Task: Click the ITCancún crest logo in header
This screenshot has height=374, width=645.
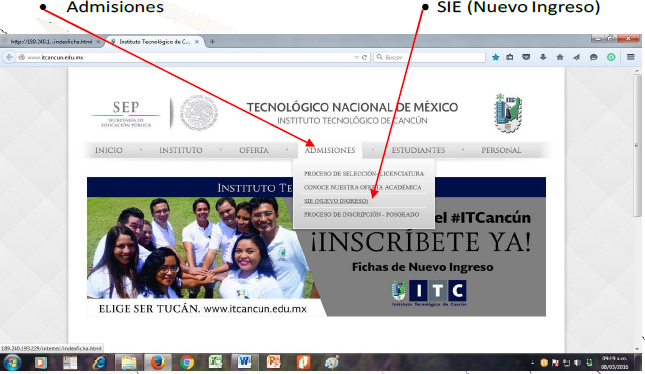Action: click(x=508, y=113)
